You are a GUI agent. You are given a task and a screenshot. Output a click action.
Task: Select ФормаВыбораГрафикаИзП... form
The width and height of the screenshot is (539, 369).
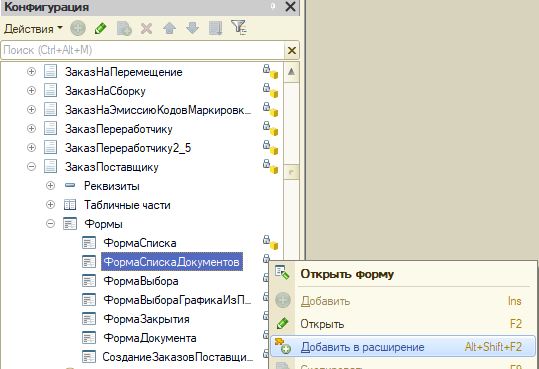coord(177,300)
